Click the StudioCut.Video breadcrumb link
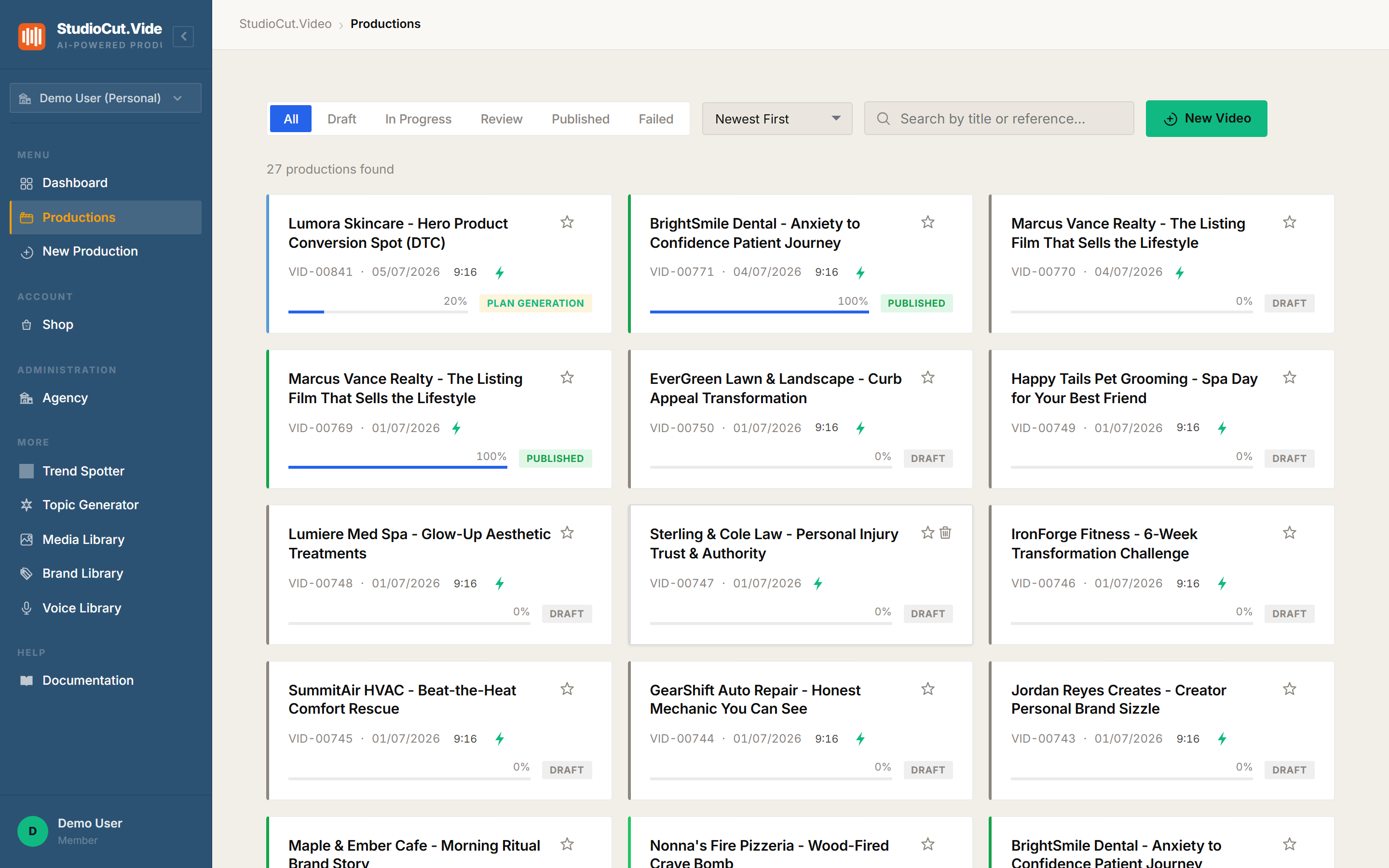 pyautogui.click(x=285, y=24)
